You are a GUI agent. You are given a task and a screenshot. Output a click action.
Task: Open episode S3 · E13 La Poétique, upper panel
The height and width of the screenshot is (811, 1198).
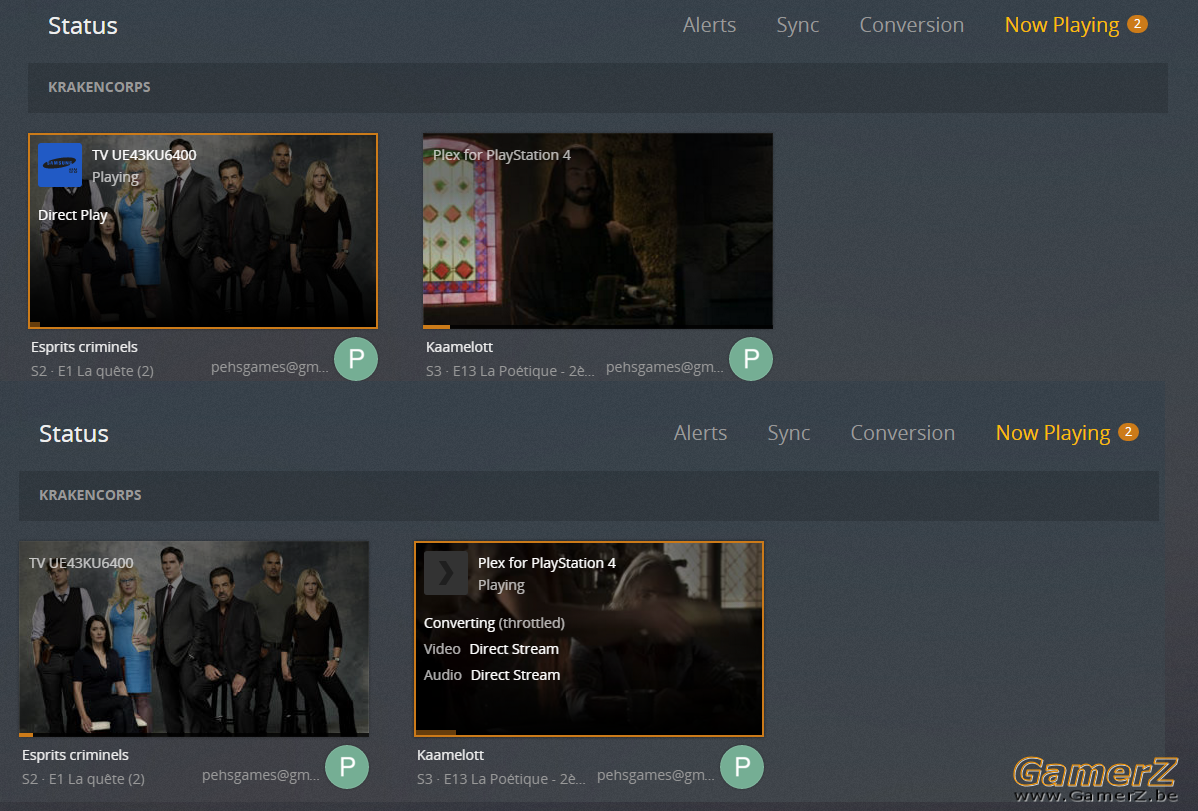coord(510,371)
